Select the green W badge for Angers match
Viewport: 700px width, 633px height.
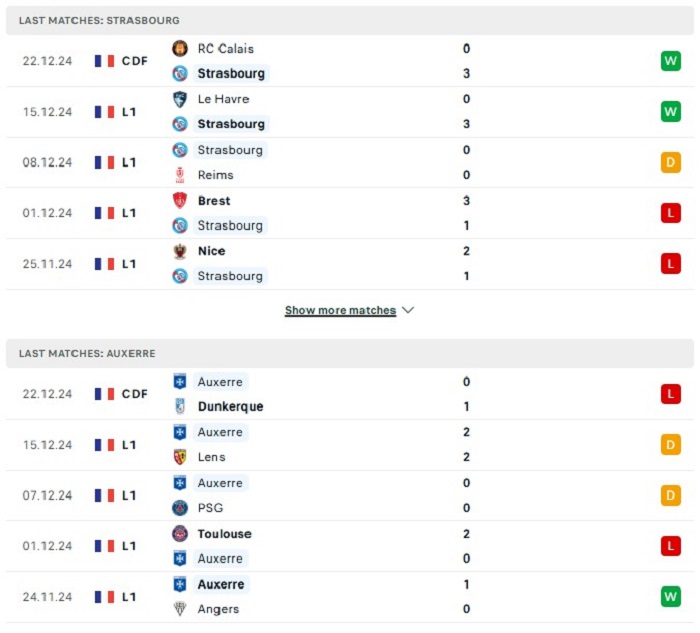(671, 596)
